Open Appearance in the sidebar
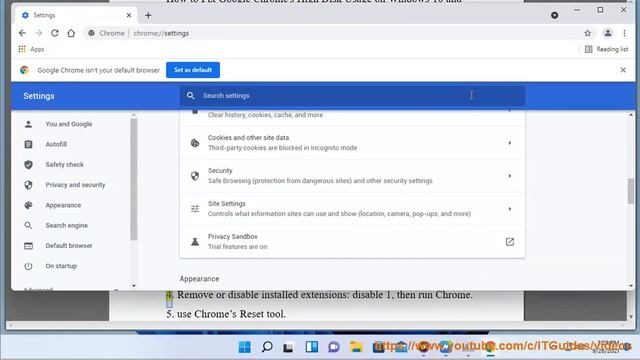The width and height of the screenshot is (640, 360). 63,205
